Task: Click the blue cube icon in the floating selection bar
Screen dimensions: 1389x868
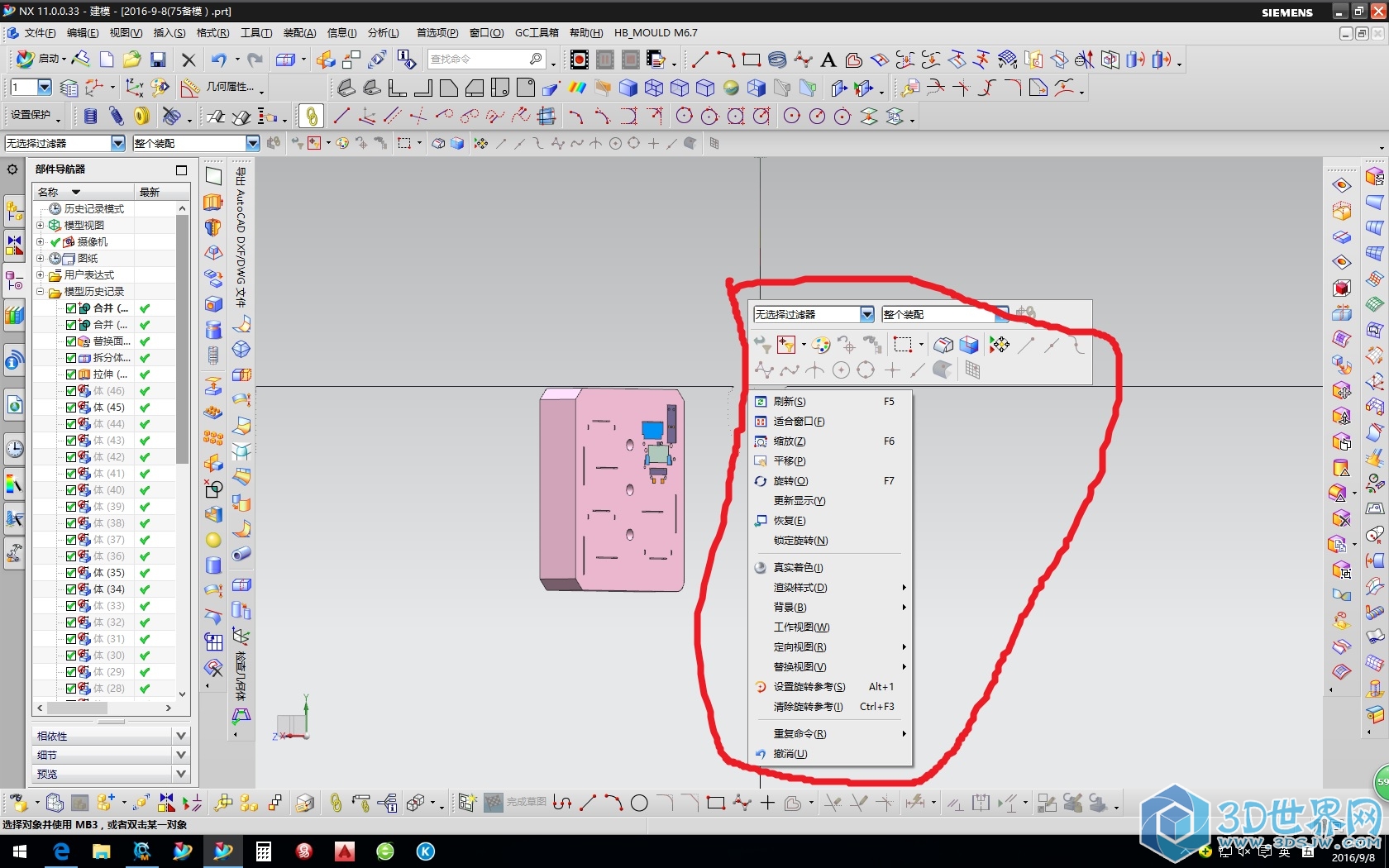Action: tap(969, 345)
